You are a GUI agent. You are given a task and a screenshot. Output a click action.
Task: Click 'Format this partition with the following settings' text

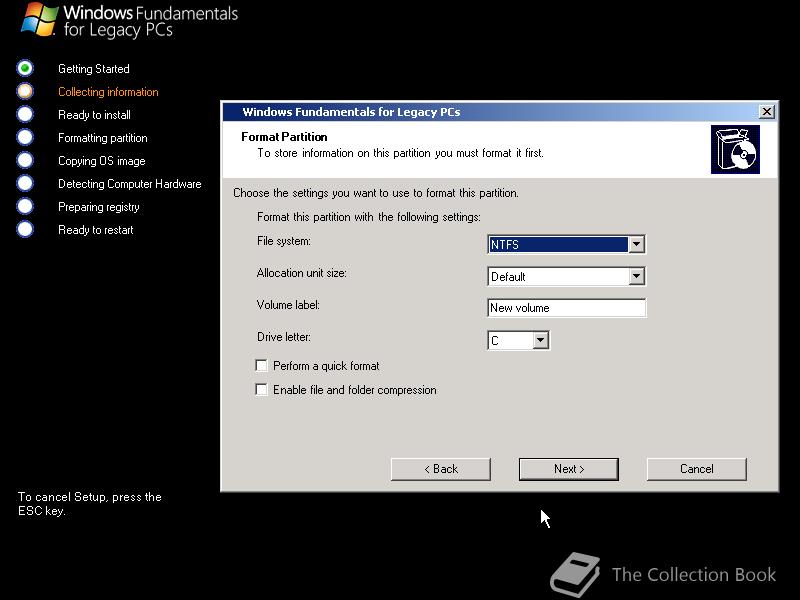[x=369, y=217]
